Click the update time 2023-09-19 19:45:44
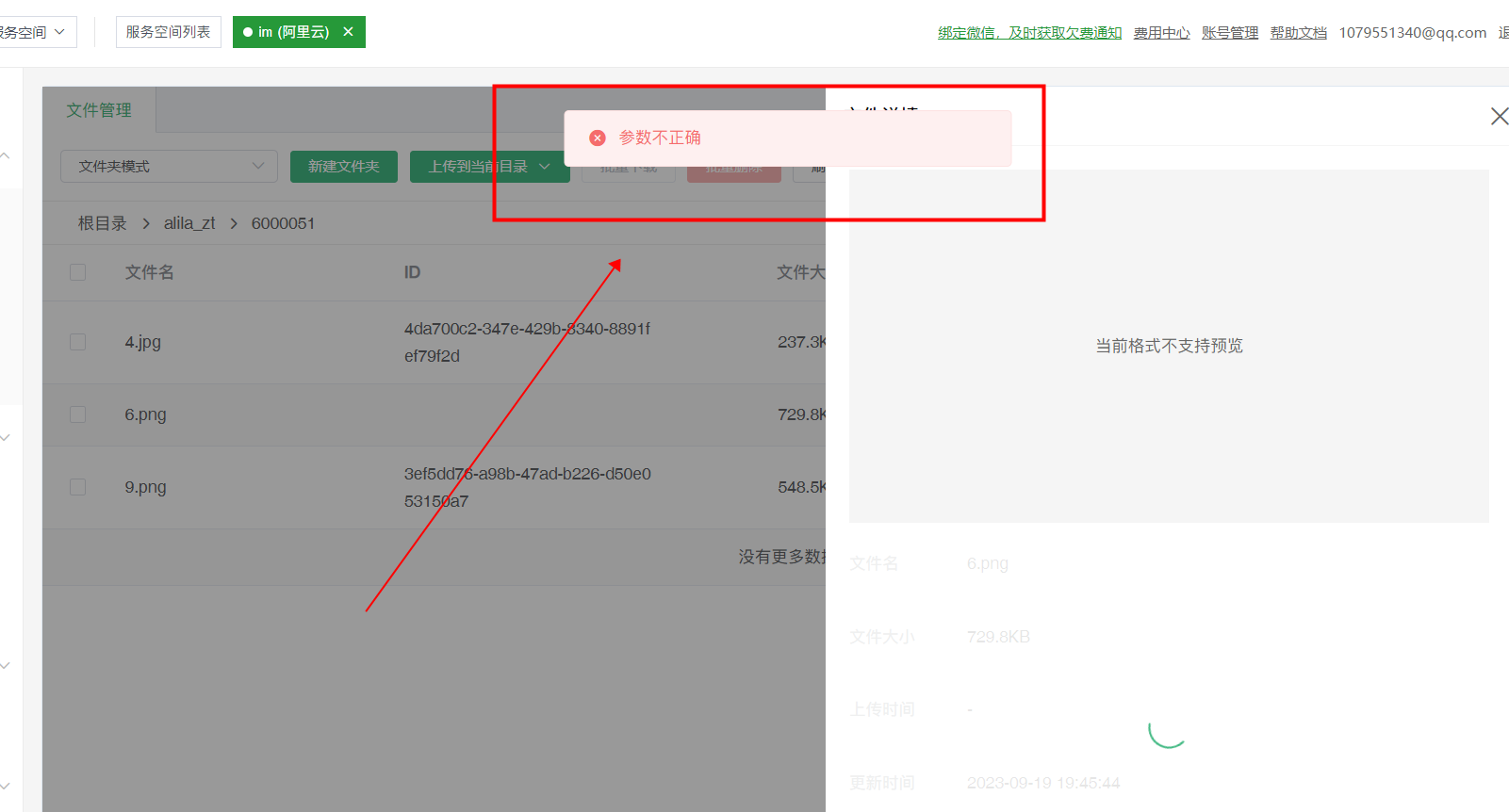 [1043, 783]
